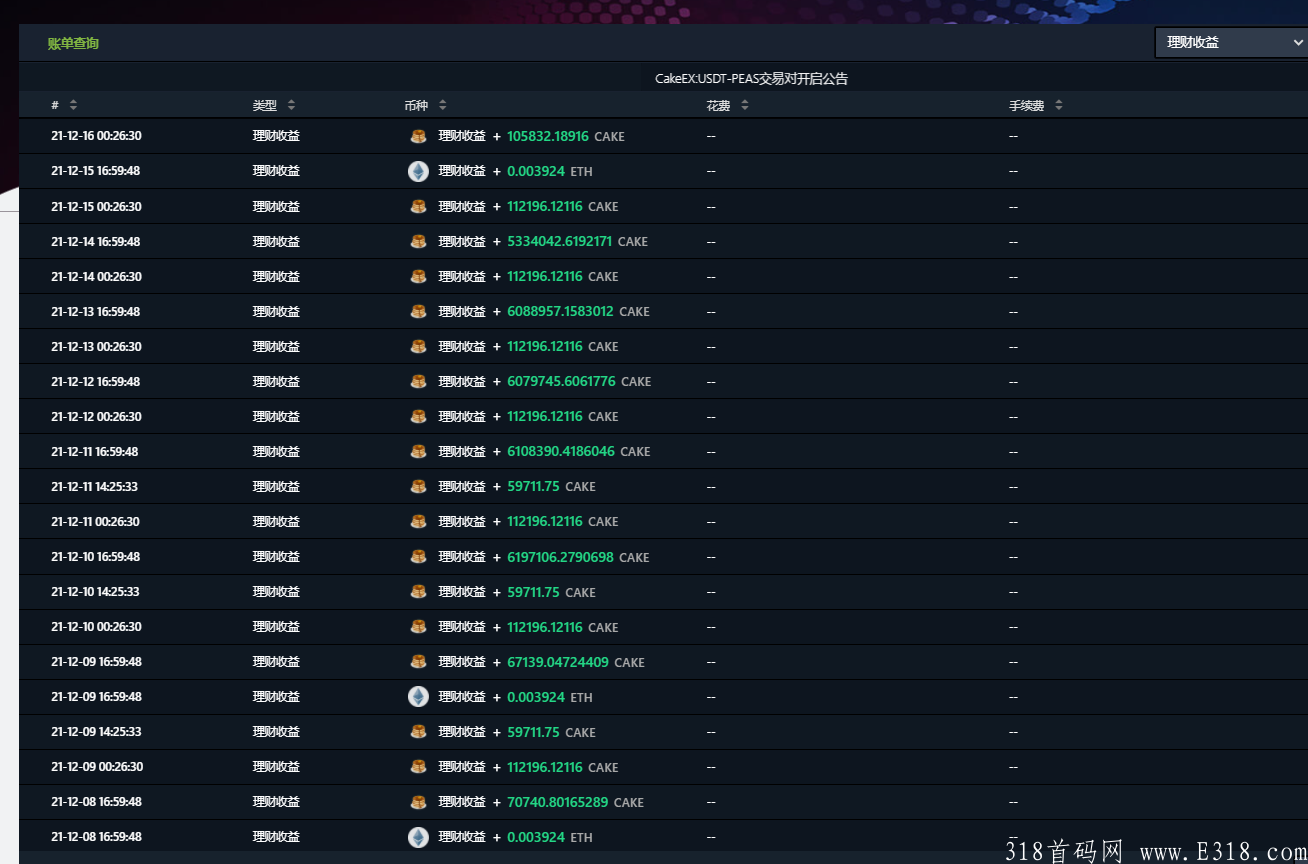1308x864 pixels.
Task: Click the ETH icon in the 21-12-08 16:59:48 row
Action: 418,837
